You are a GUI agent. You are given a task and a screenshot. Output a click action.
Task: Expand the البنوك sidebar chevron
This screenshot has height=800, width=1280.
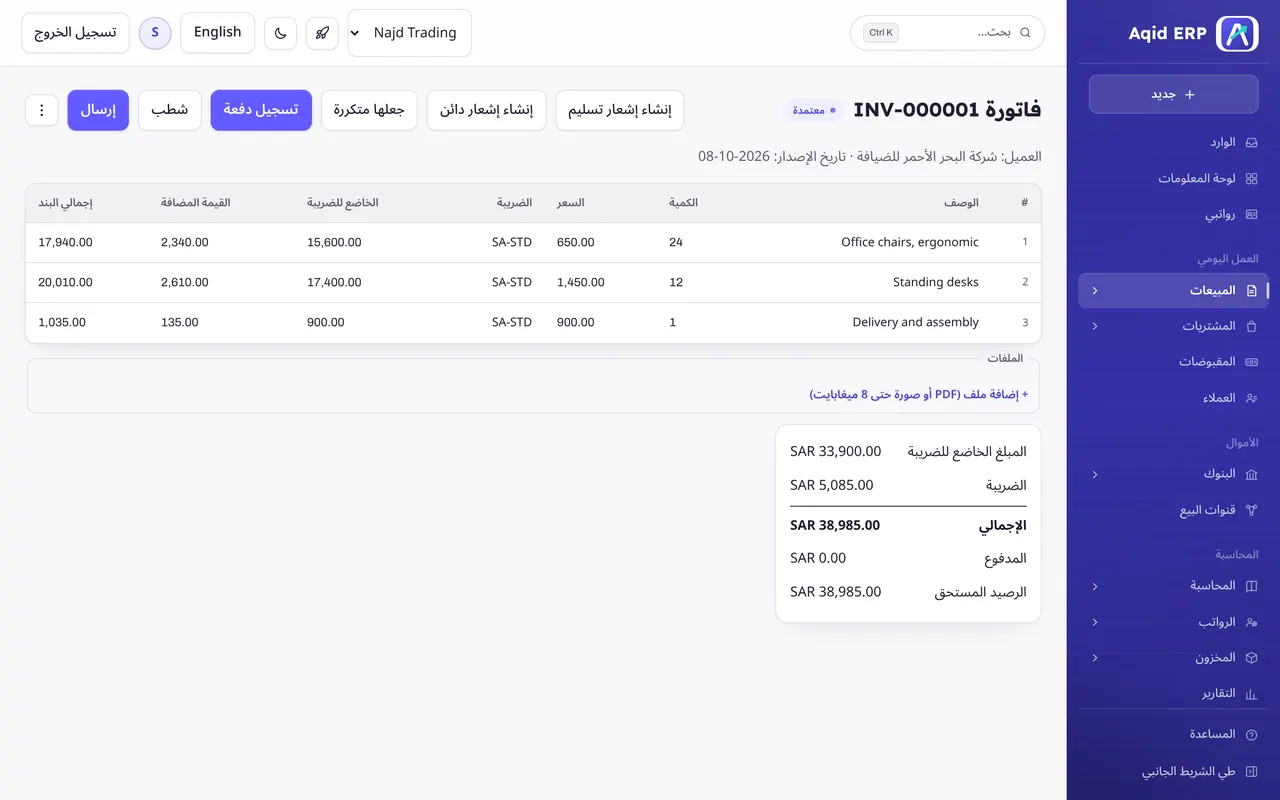[x=1095, y=474]
